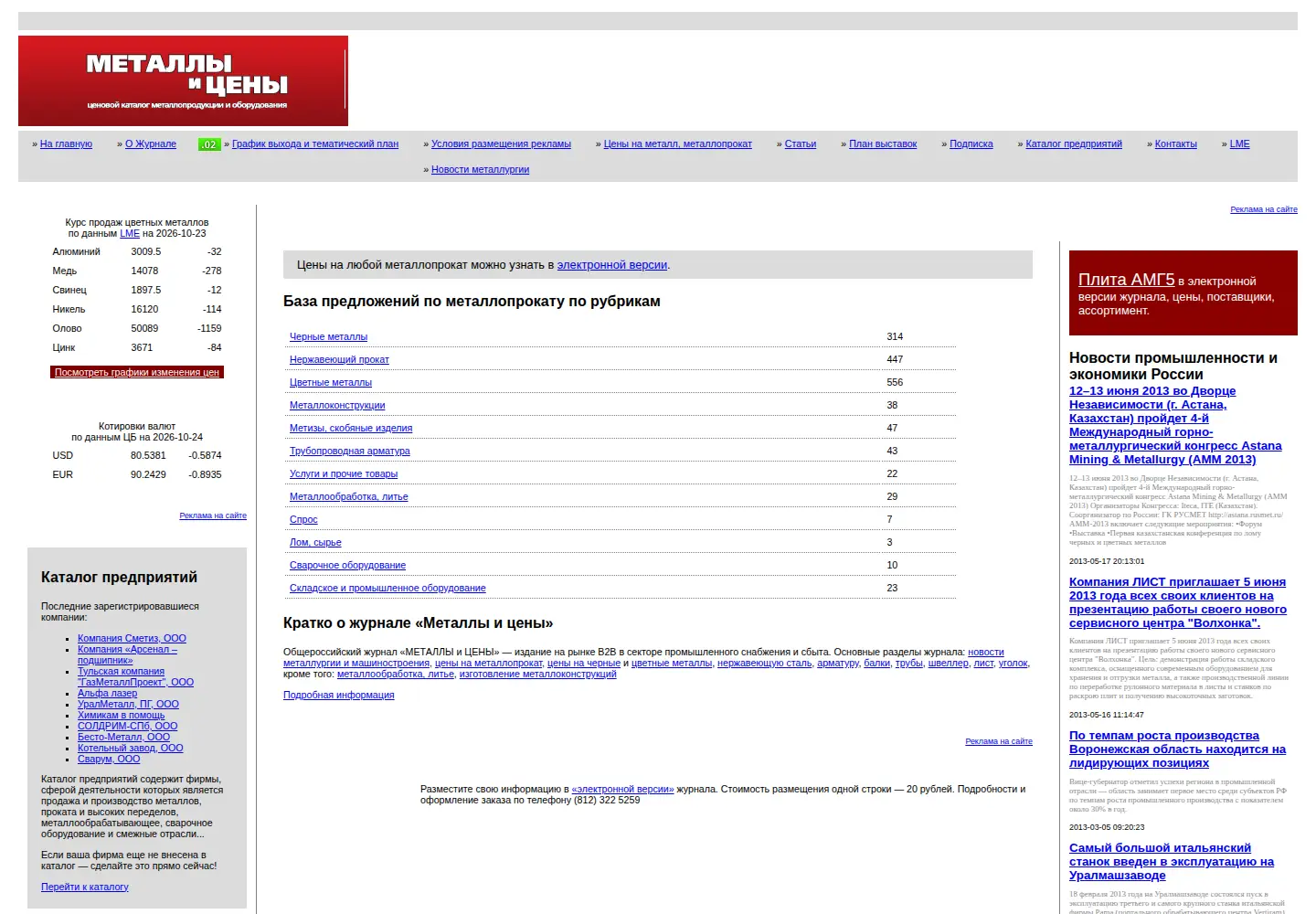
Task: Open Металлоконструкции category
Action: pos(337,406)
